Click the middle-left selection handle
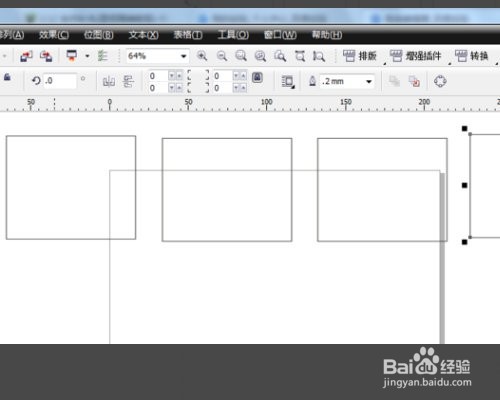Screen dimensions: 500x400 tap(464, 185)
